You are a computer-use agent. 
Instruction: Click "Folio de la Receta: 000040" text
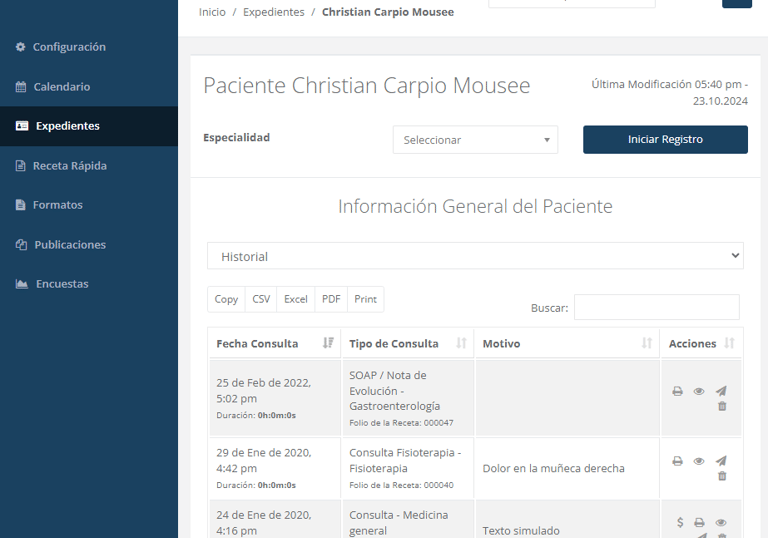pyautogui.click(x=401, y=485)
